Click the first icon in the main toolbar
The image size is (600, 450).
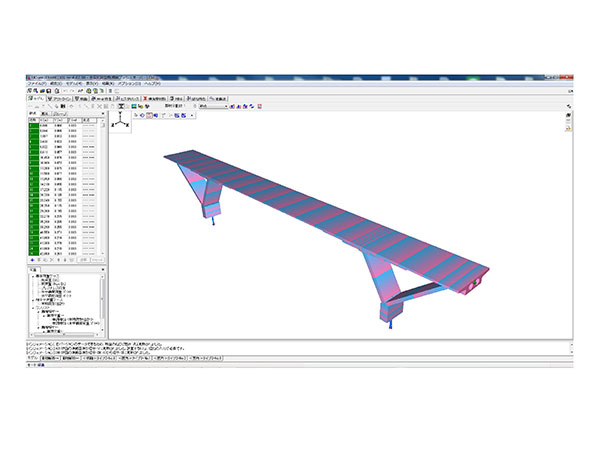click(31, 90)
